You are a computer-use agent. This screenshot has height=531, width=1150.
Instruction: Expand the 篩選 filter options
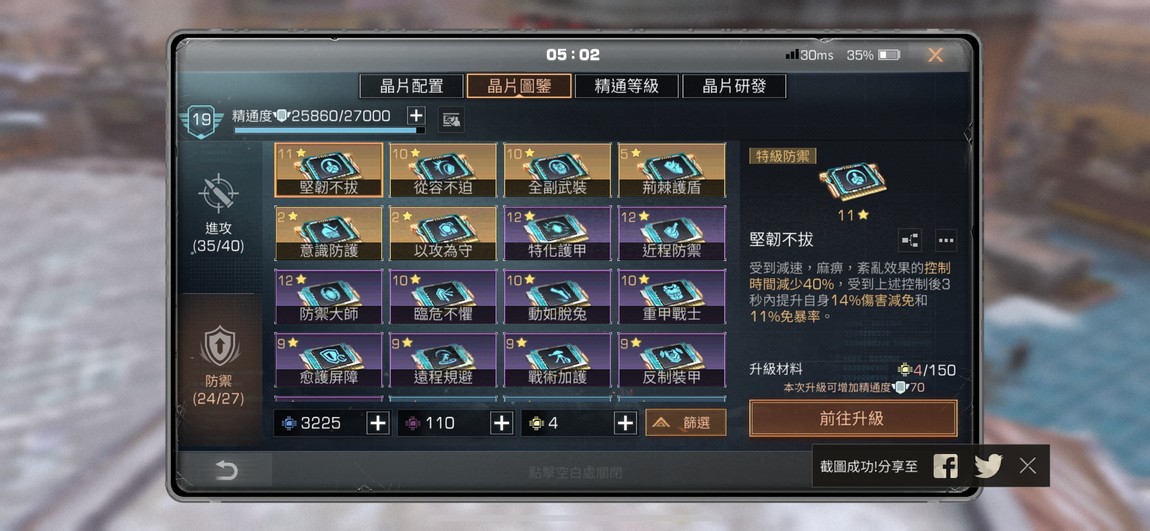(686, 422)
